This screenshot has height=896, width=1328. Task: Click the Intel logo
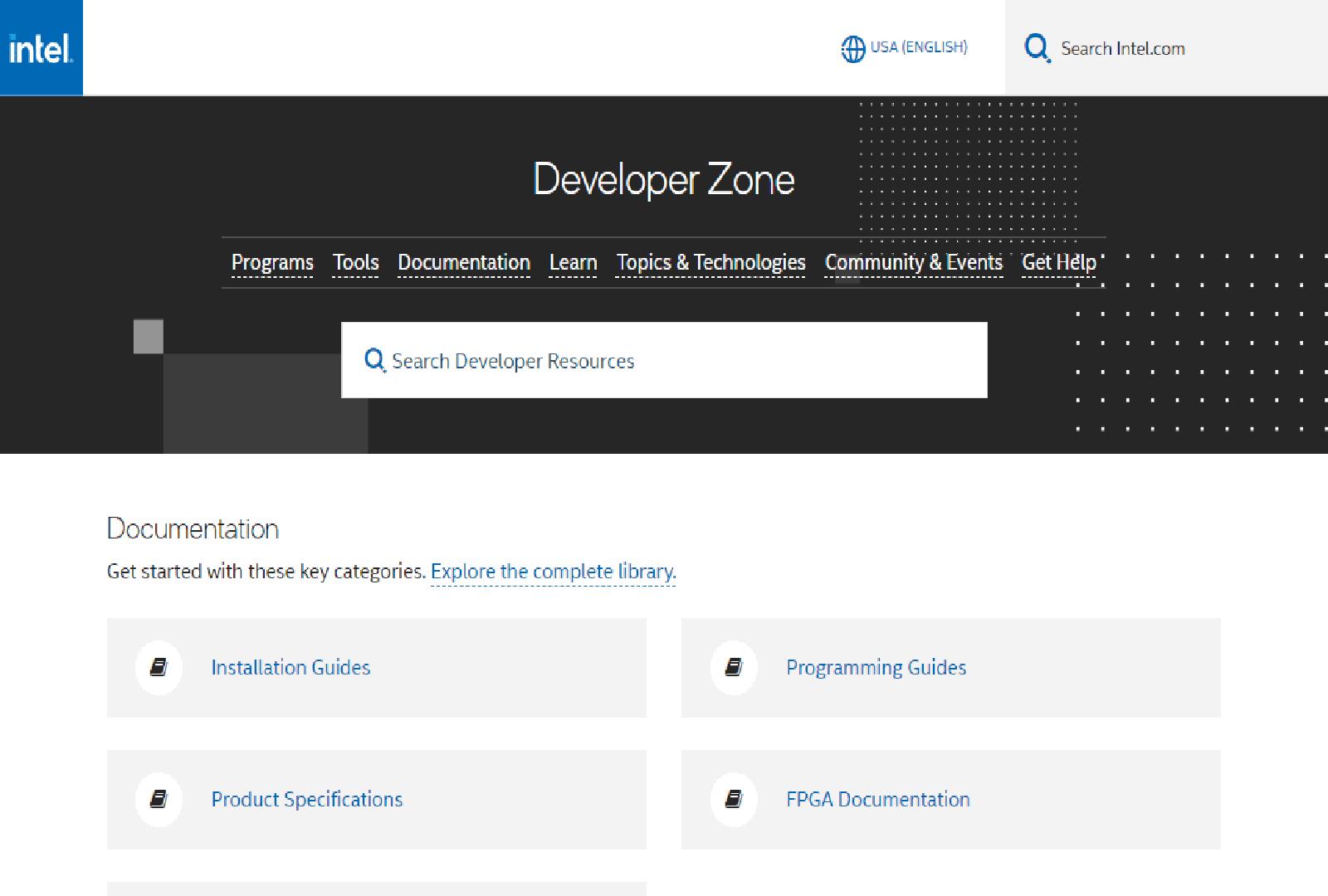(x=41, y=48)
